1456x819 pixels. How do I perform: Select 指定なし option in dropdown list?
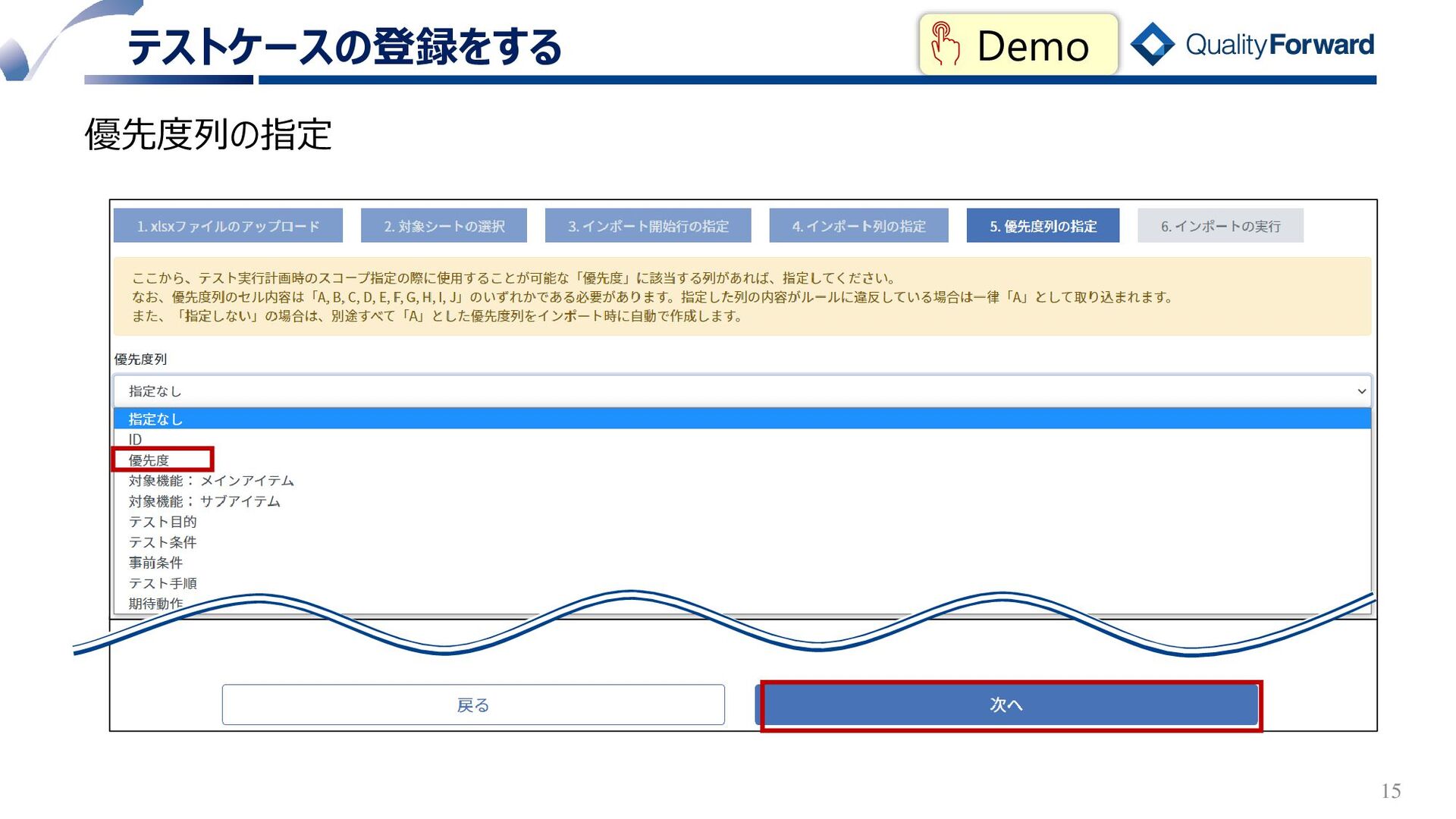click(155, 419)
